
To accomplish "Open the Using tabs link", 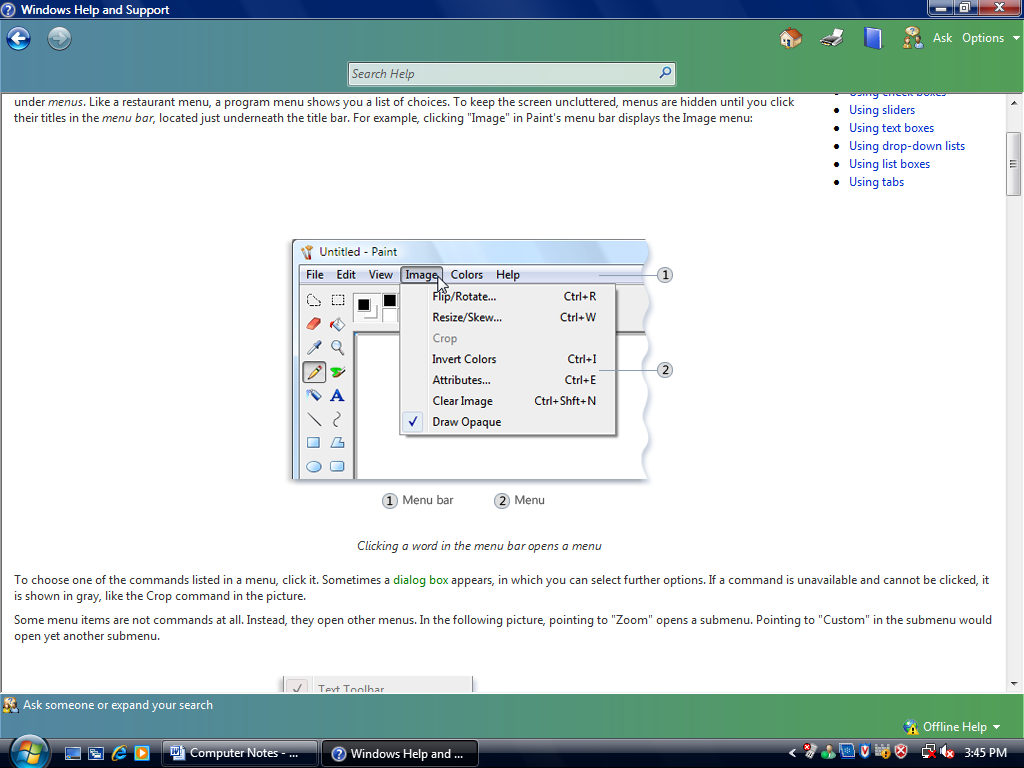I will point(876,182).
